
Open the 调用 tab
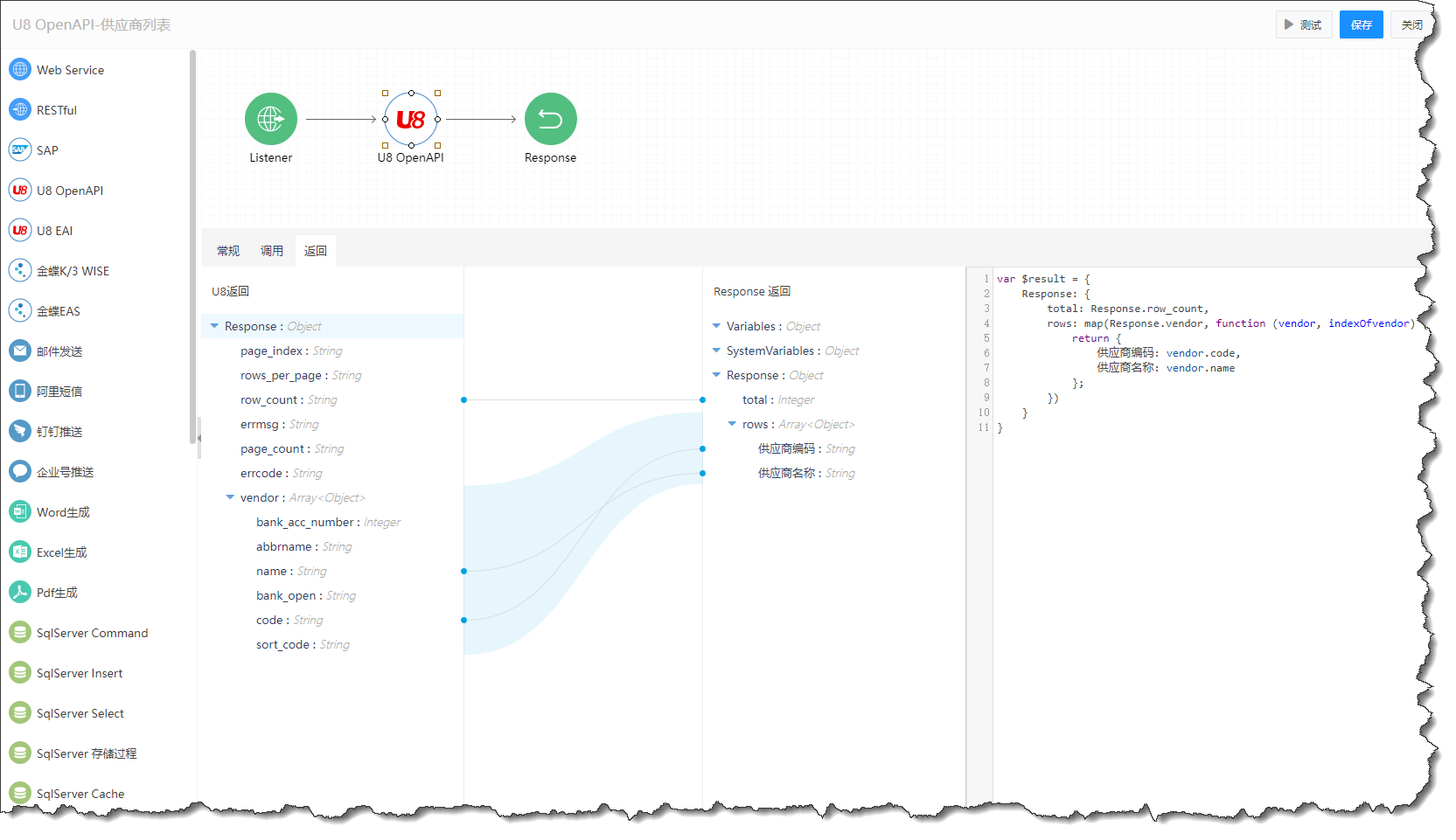pyautogui.click(x=272, y=251)
